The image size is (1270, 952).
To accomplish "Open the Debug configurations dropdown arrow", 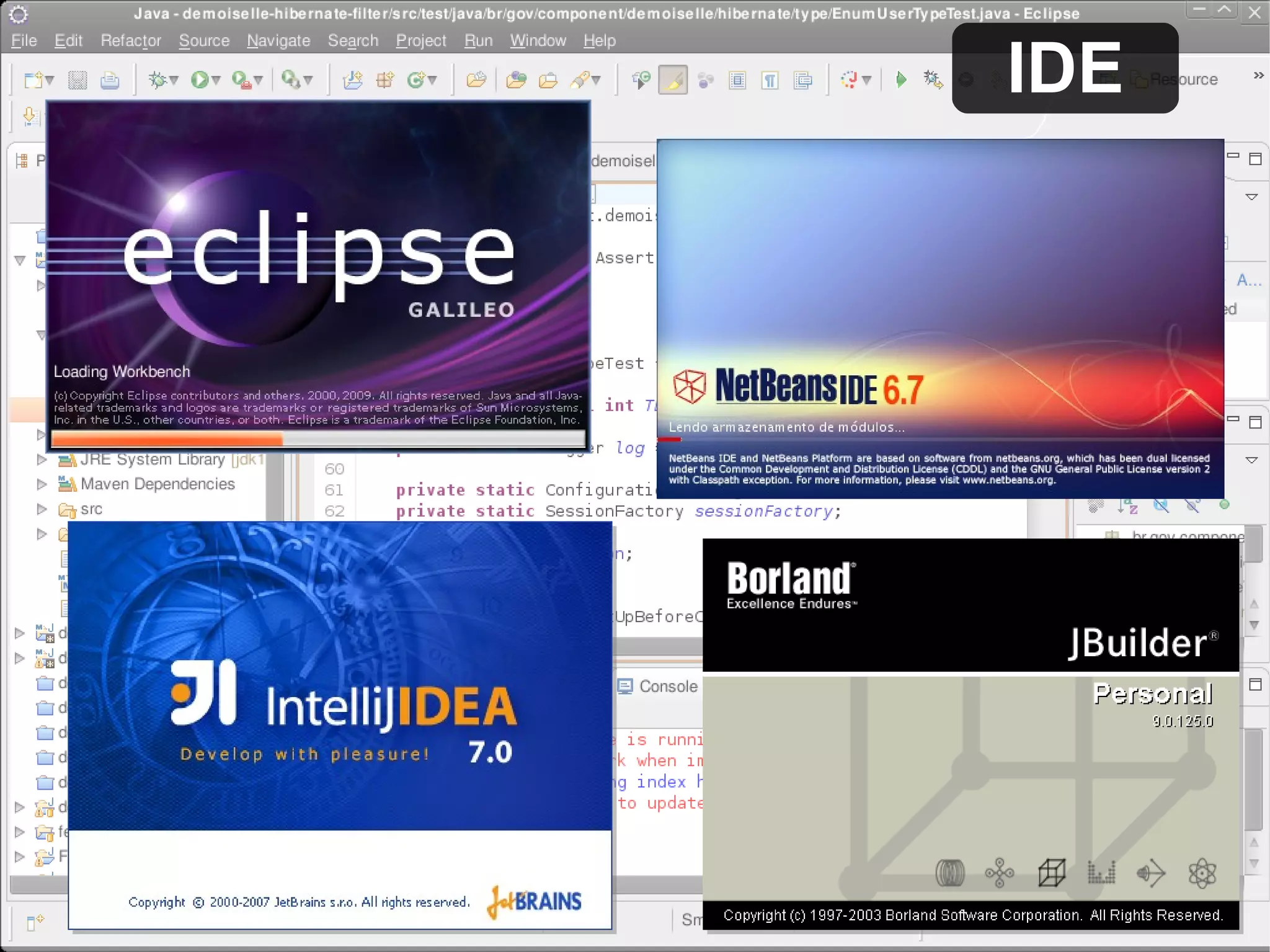I will click(x=174, y=80).
